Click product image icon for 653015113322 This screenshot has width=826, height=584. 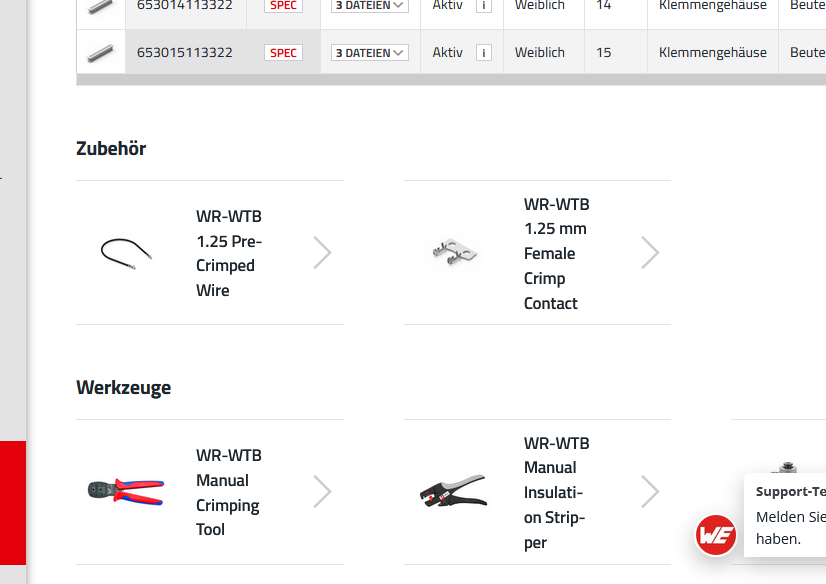(x=99, y=53)
